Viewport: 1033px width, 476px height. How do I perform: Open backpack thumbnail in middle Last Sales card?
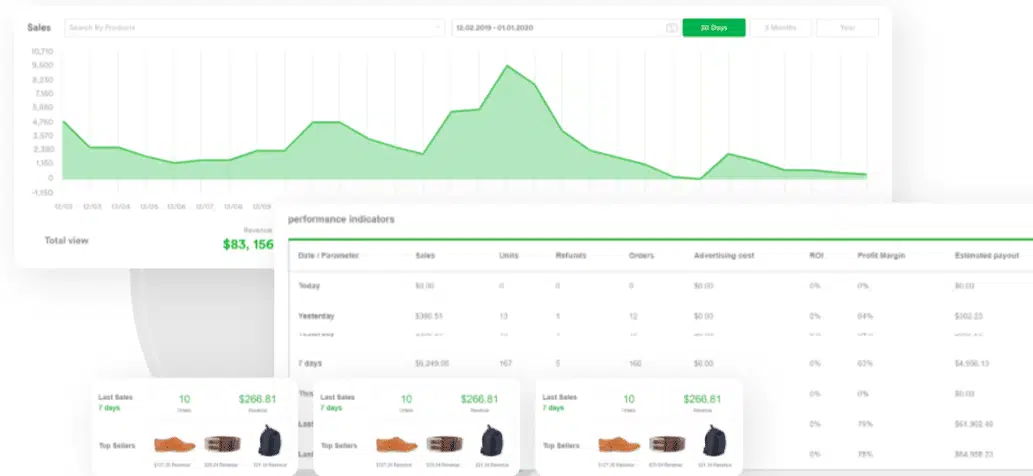coord(490,440)
